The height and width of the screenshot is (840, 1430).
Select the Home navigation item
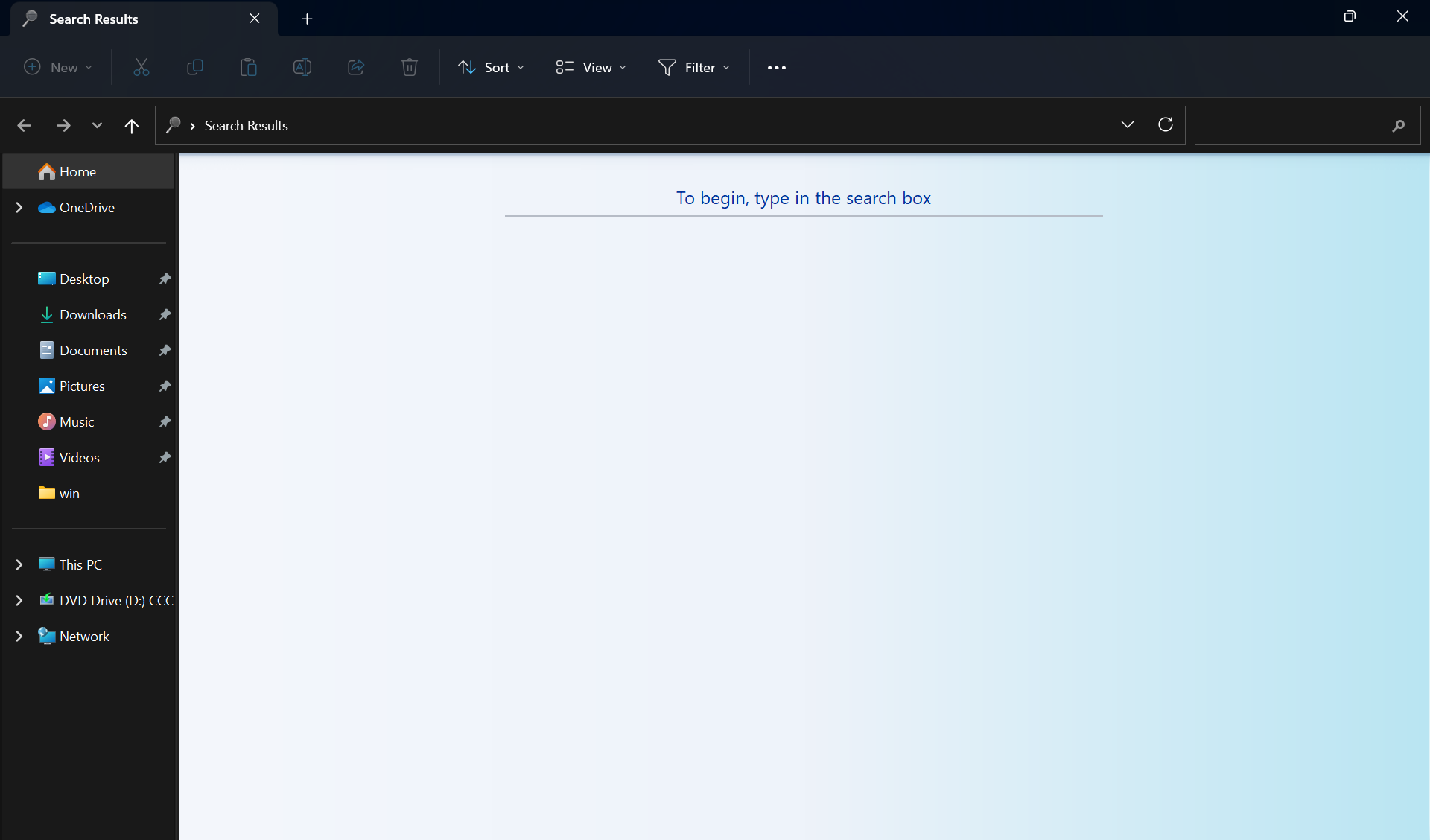pos(77,171)
